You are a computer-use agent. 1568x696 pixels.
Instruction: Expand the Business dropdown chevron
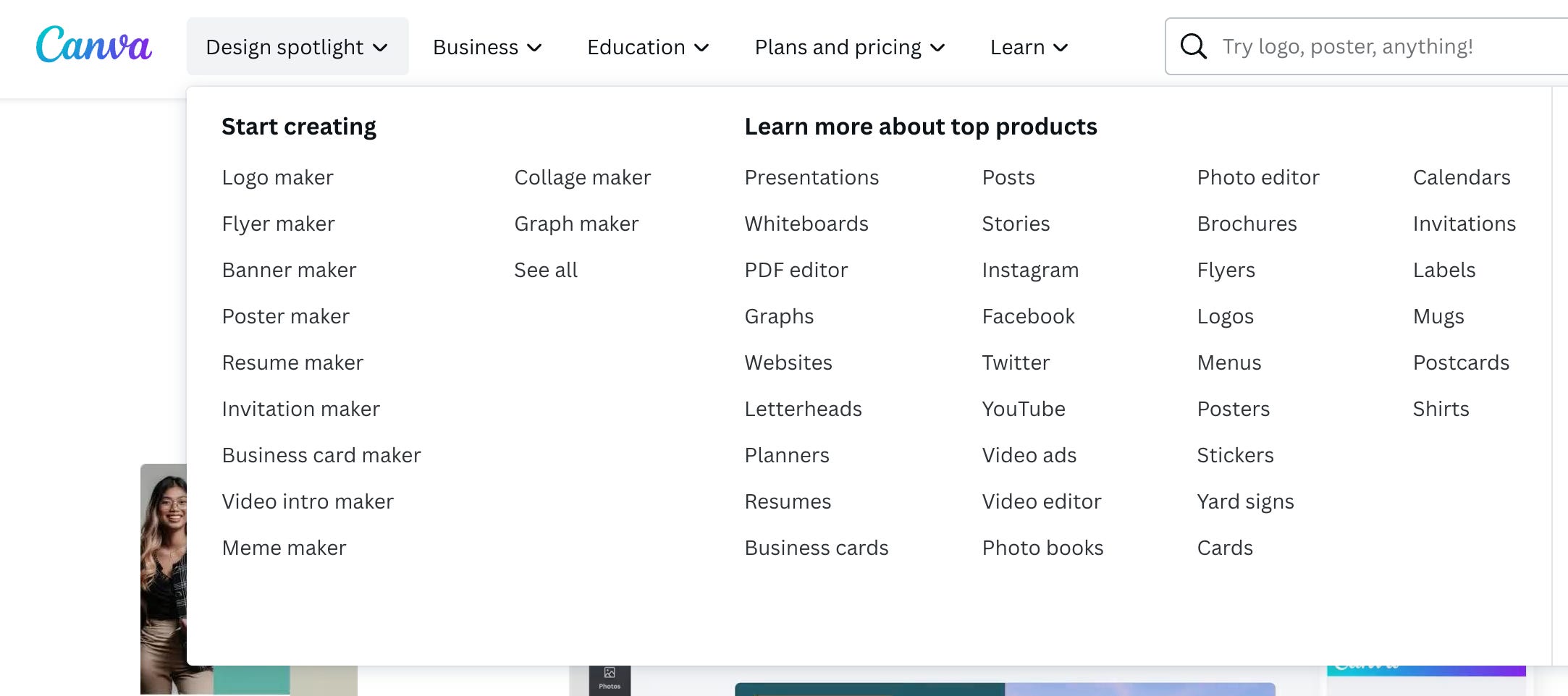click(x=534, y=48)
